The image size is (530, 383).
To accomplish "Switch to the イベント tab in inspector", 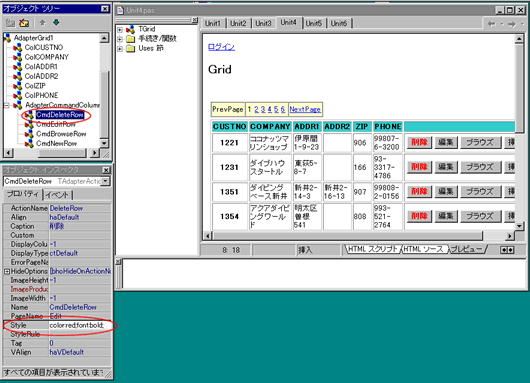I will click(57, 194).
